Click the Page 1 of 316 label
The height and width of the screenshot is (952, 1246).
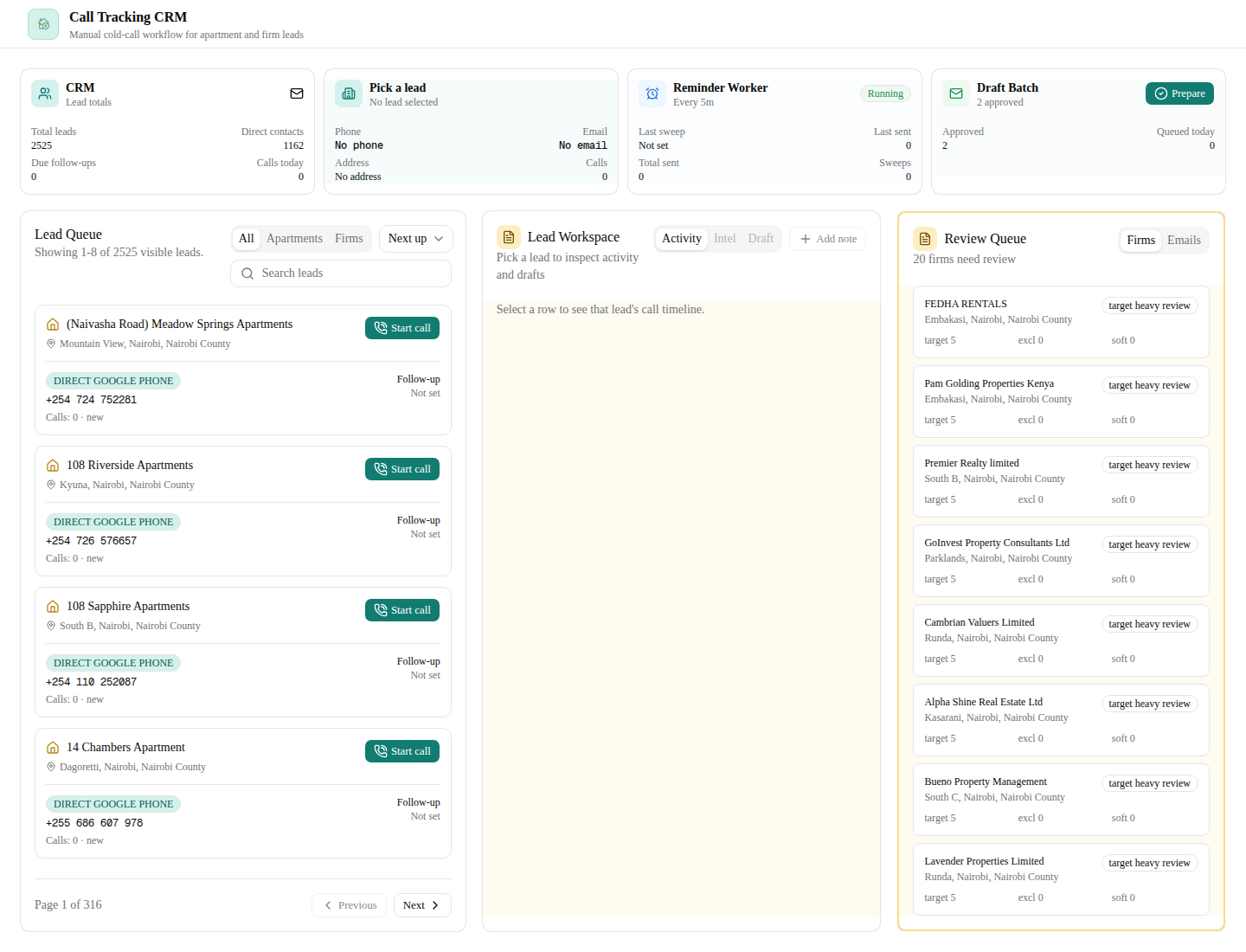click(x=68, y=904)
